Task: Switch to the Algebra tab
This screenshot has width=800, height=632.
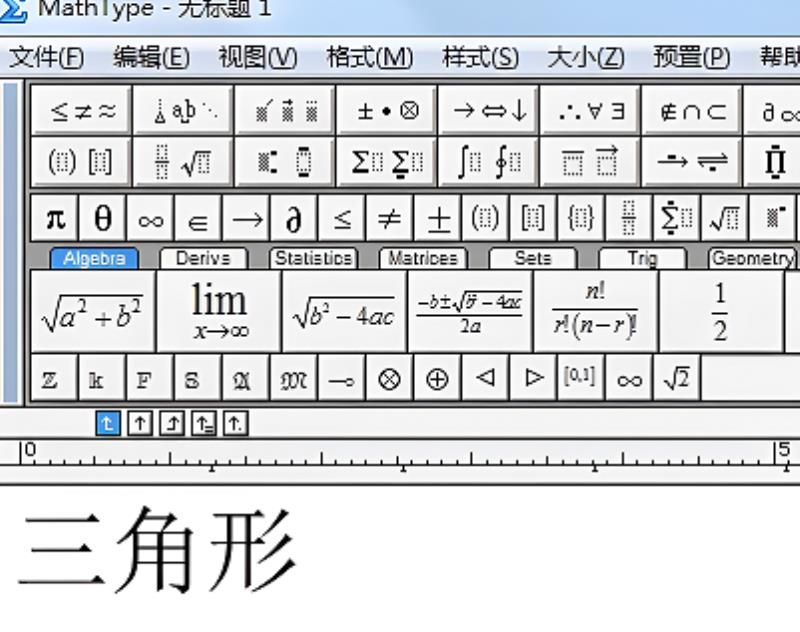Action: click(94, 258)
